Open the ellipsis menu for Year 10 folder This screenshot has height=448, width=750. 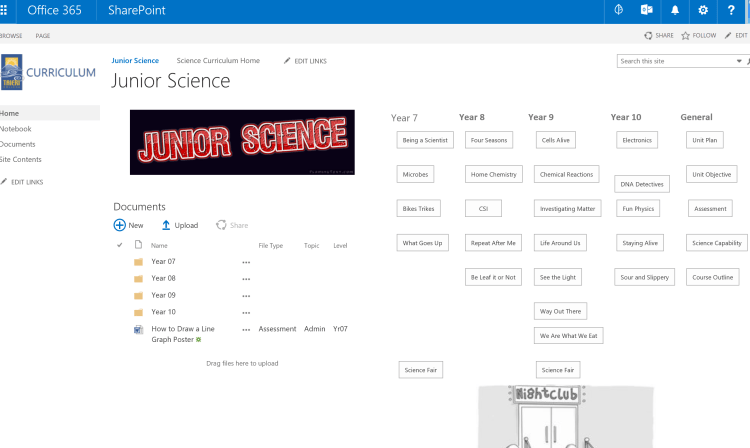[246, 313]
